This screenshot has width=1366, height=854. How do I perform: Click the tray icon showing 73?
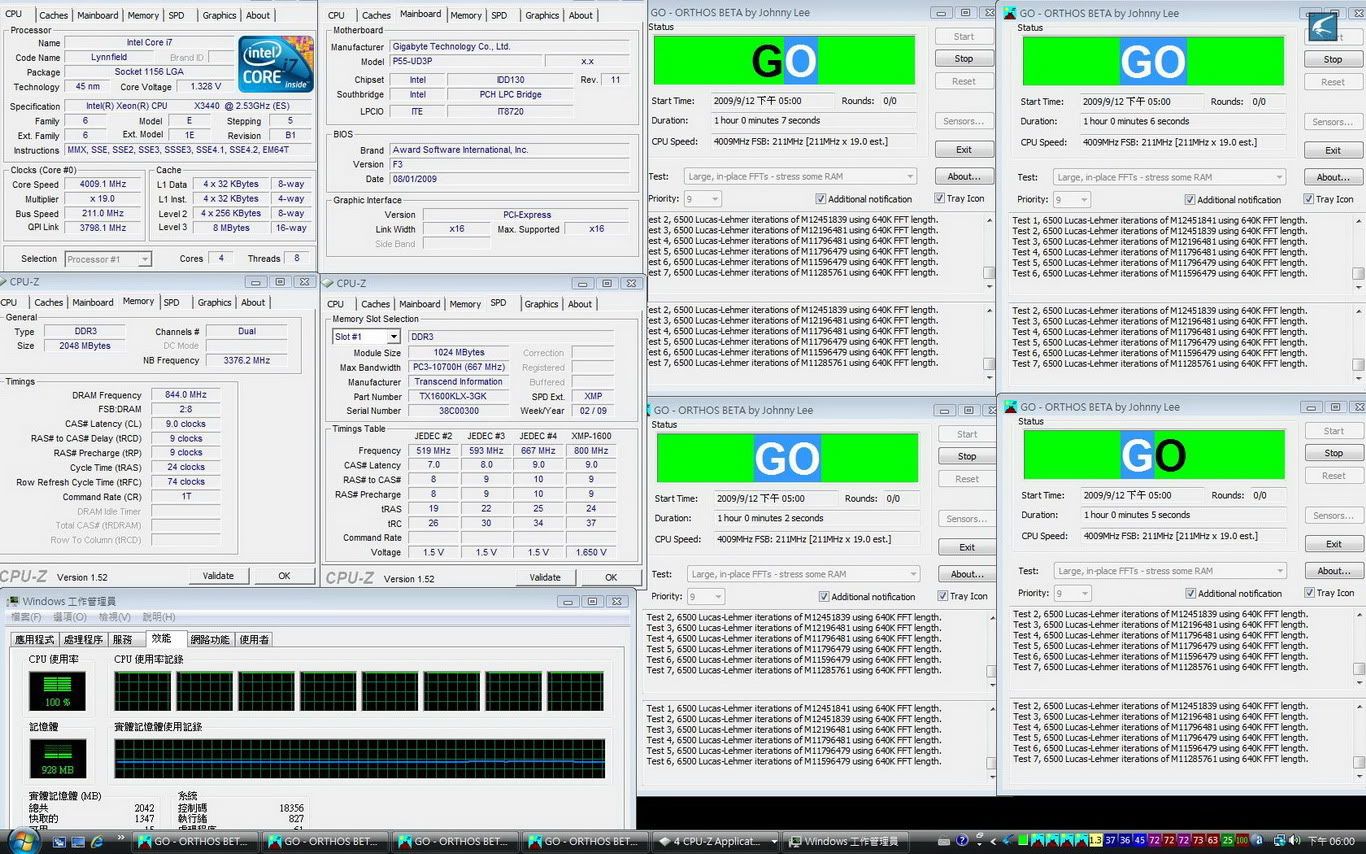point(1198,841)
